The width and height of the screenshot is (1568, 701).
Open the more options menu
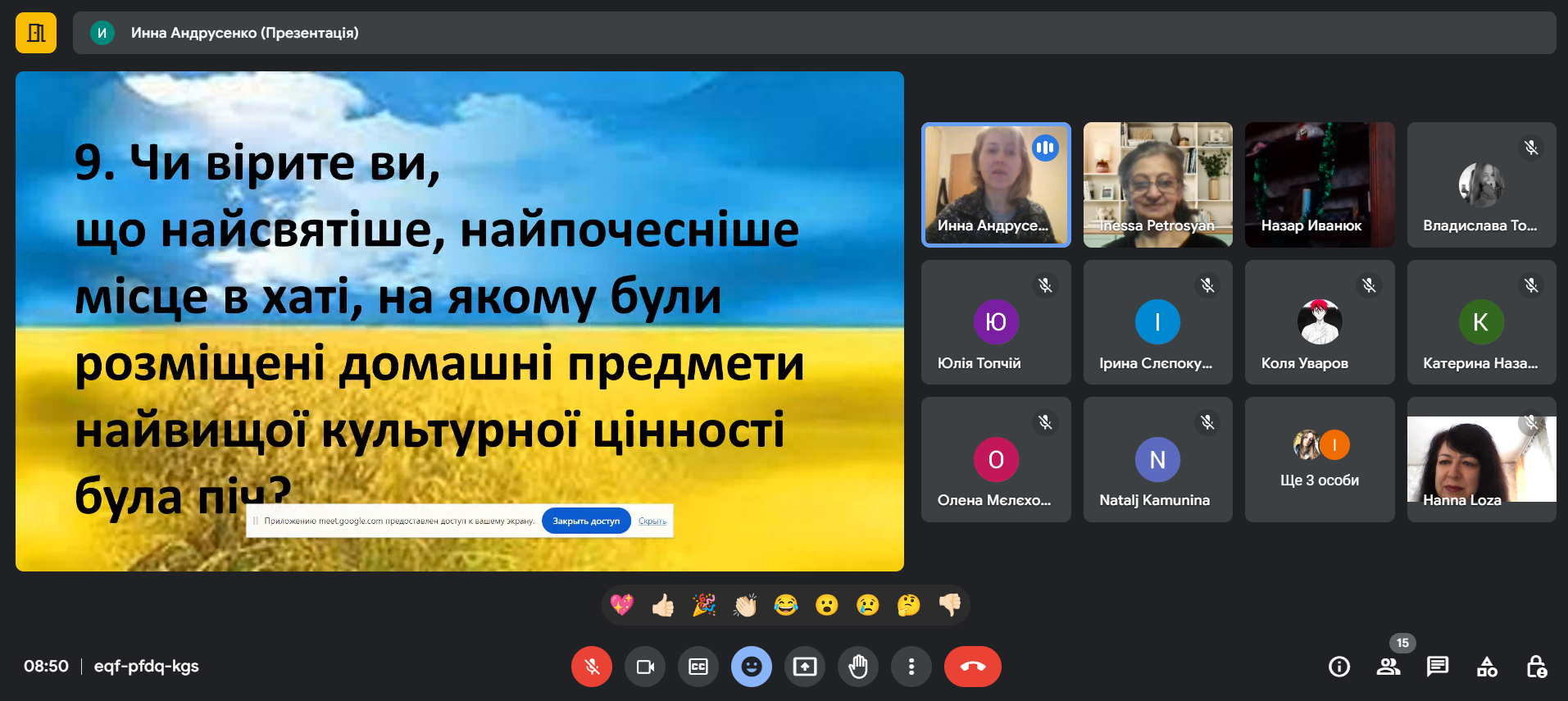click(x=911, y=667)
